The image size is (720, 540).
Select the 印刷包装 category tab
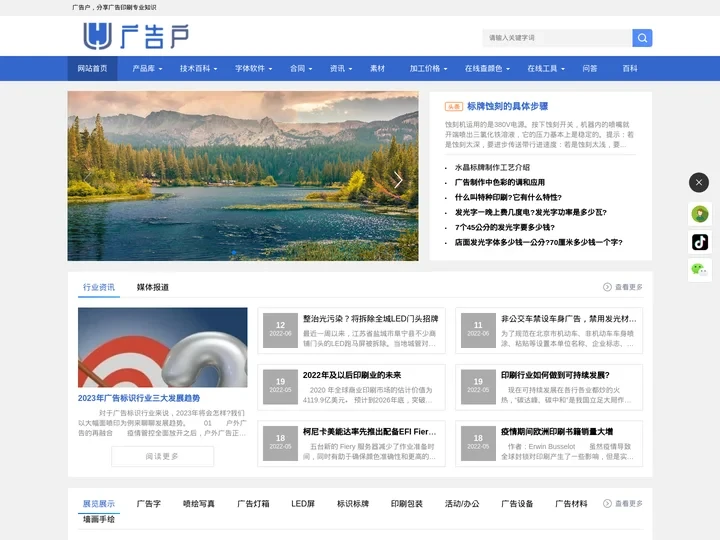click(406, 504)
